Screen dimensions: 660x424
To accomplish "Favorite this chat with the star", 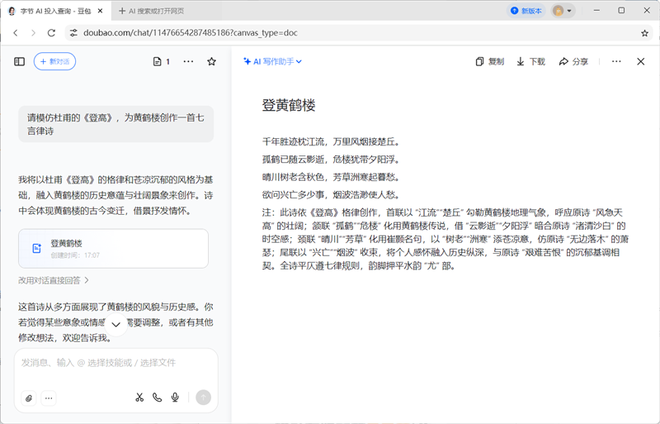I will point(211,62).
